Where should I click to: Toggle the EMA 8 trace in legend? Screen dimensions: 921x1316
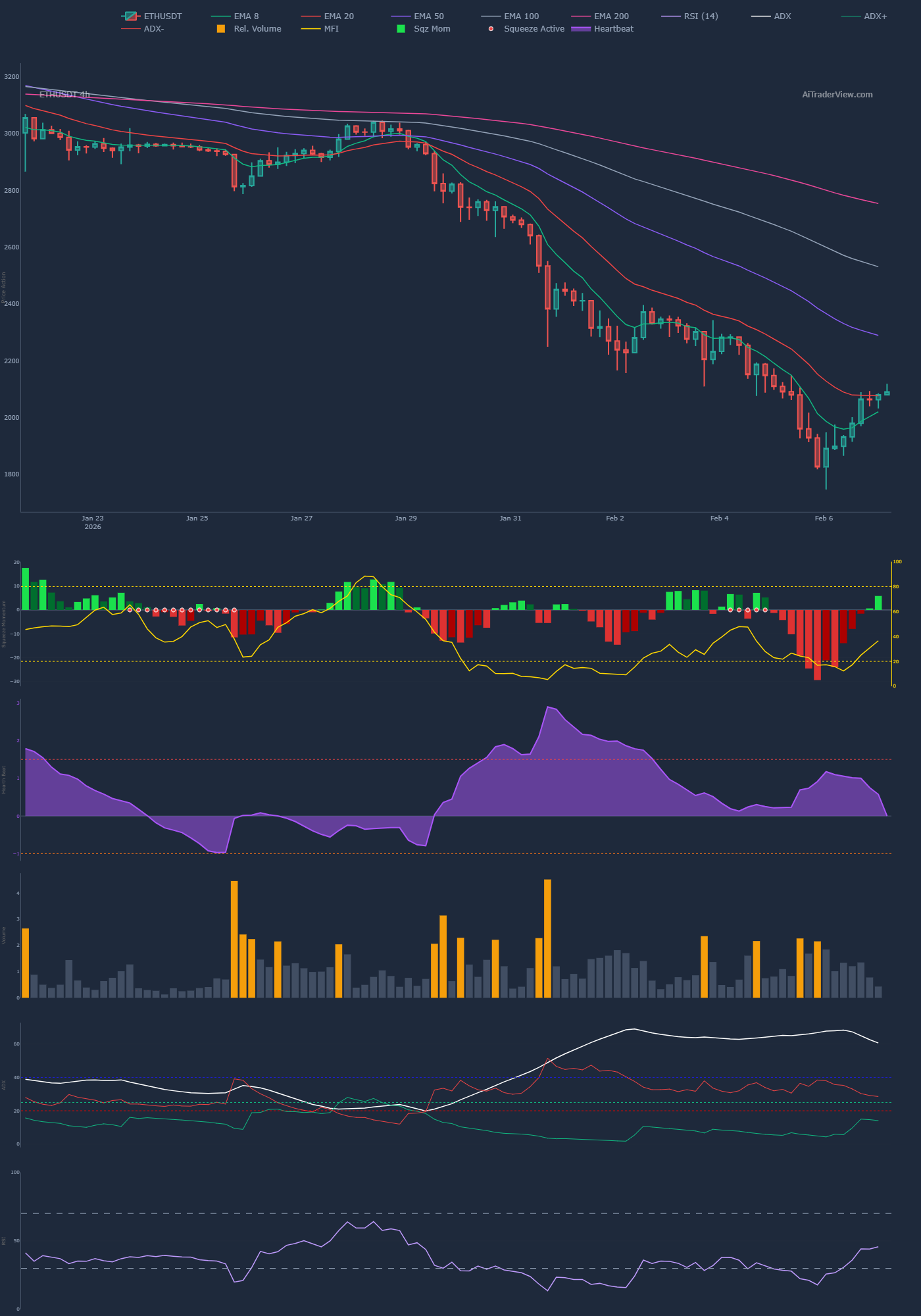tap(246, 16)
